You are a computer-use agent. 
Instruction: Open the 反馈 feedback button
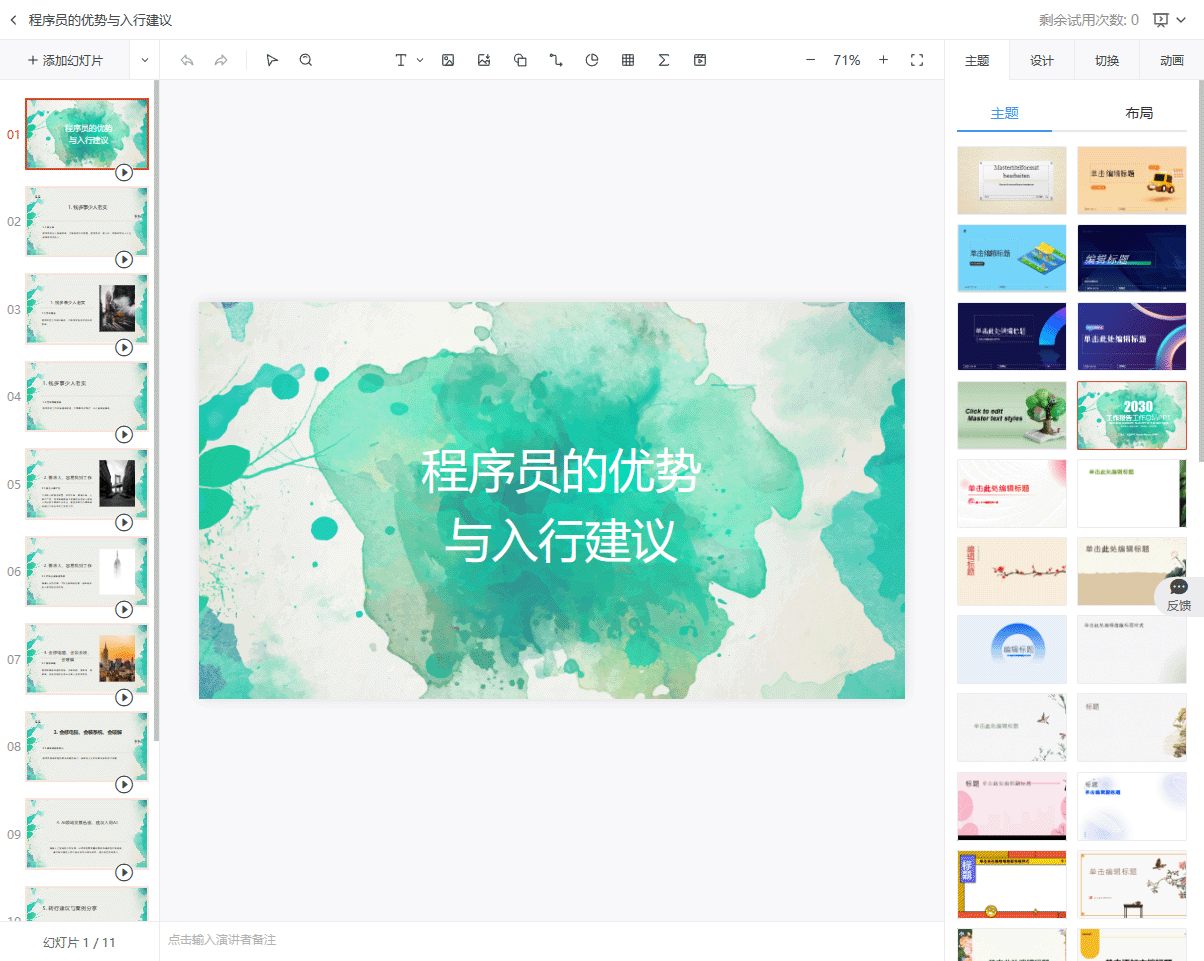(1178, 597)
